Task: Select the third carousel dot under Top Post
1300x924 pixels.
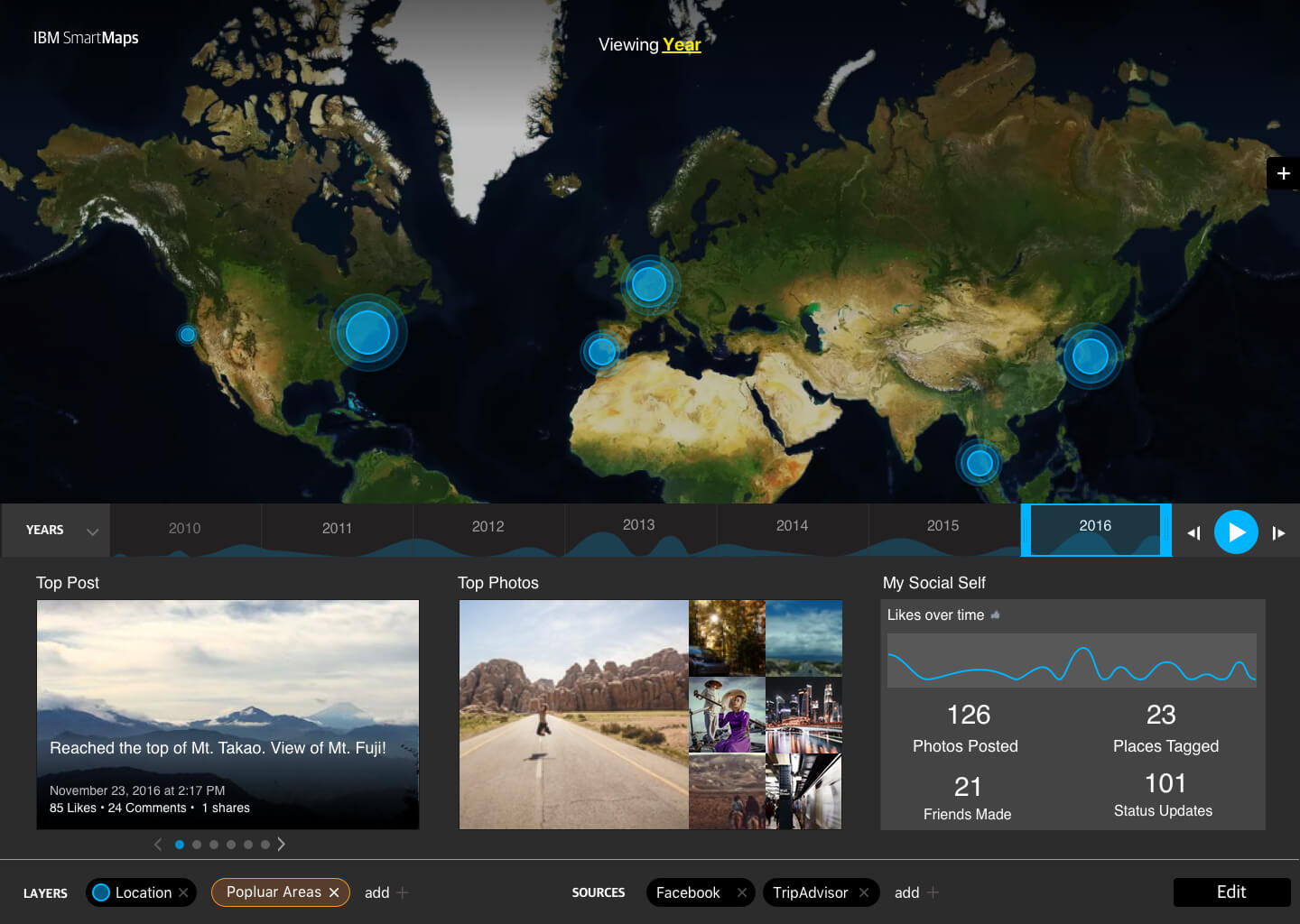Action: (x=214, y=844)
